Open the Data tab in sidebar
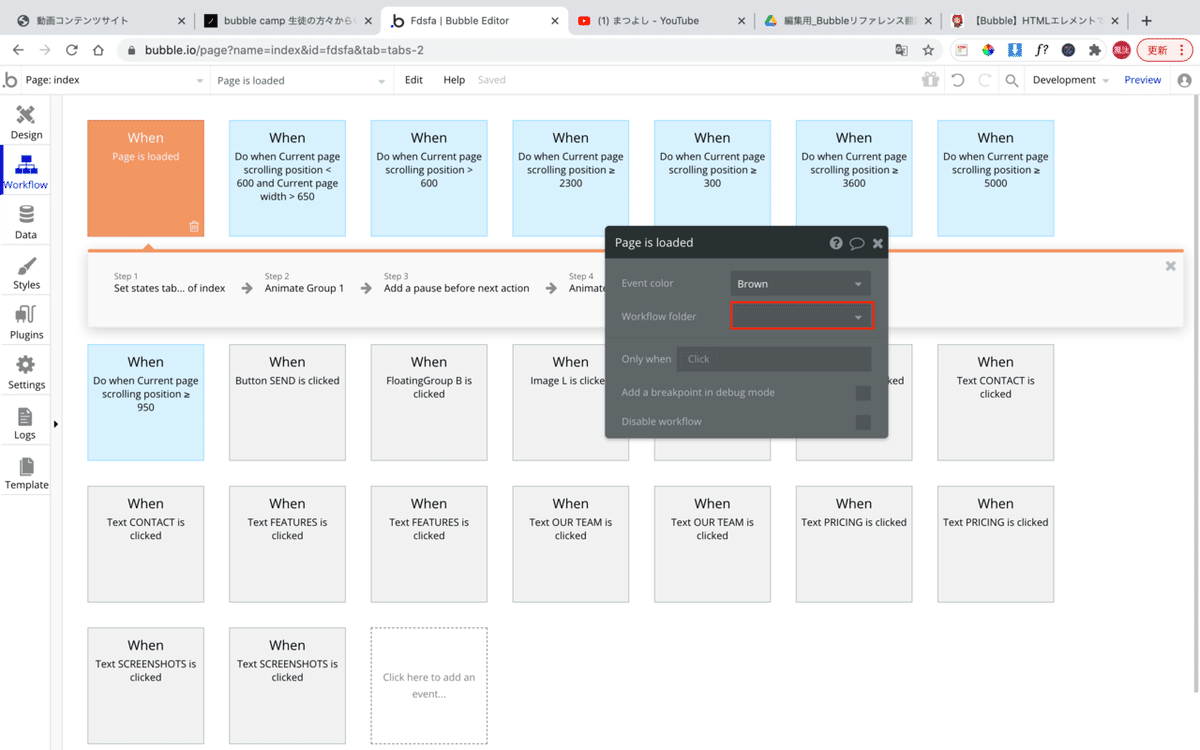Viewport: 1200px width, 750px height. pos(26,222)
